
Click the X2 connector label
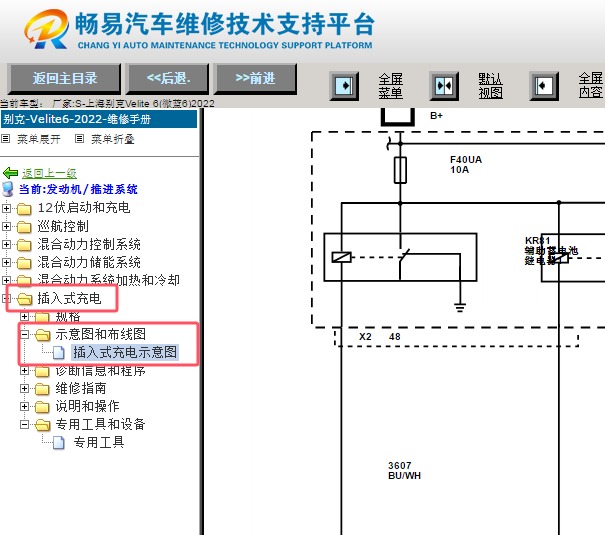click(x=365, y=337)
